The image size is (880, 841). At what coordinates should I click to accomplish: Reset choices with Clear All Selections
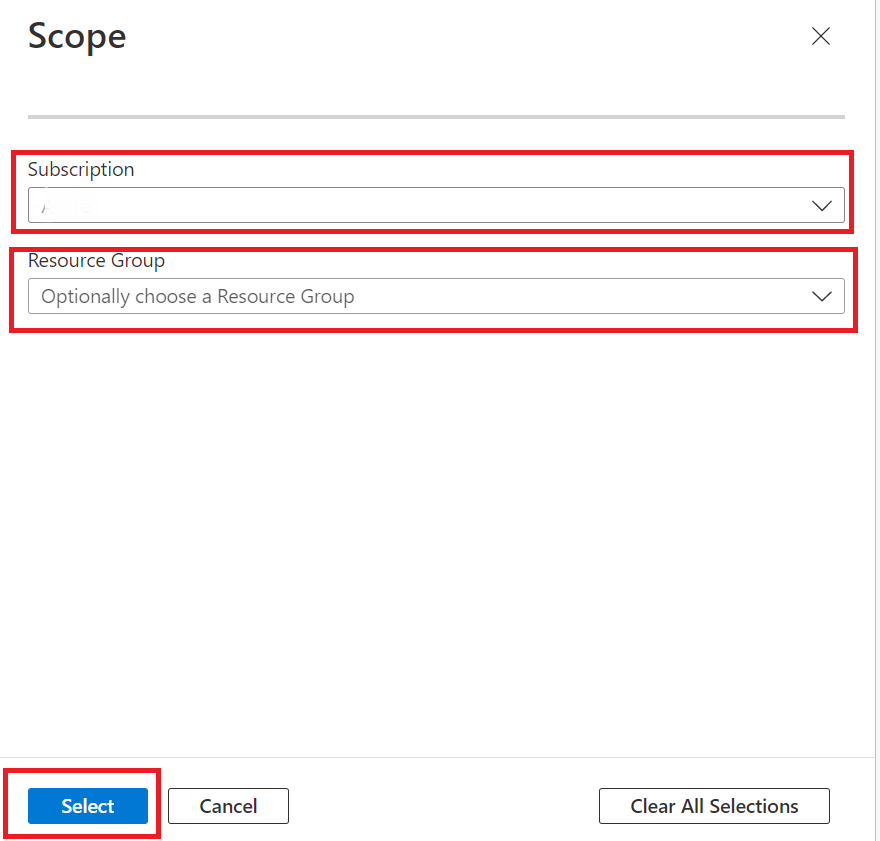pyautogui.click(x=713, y=806)
